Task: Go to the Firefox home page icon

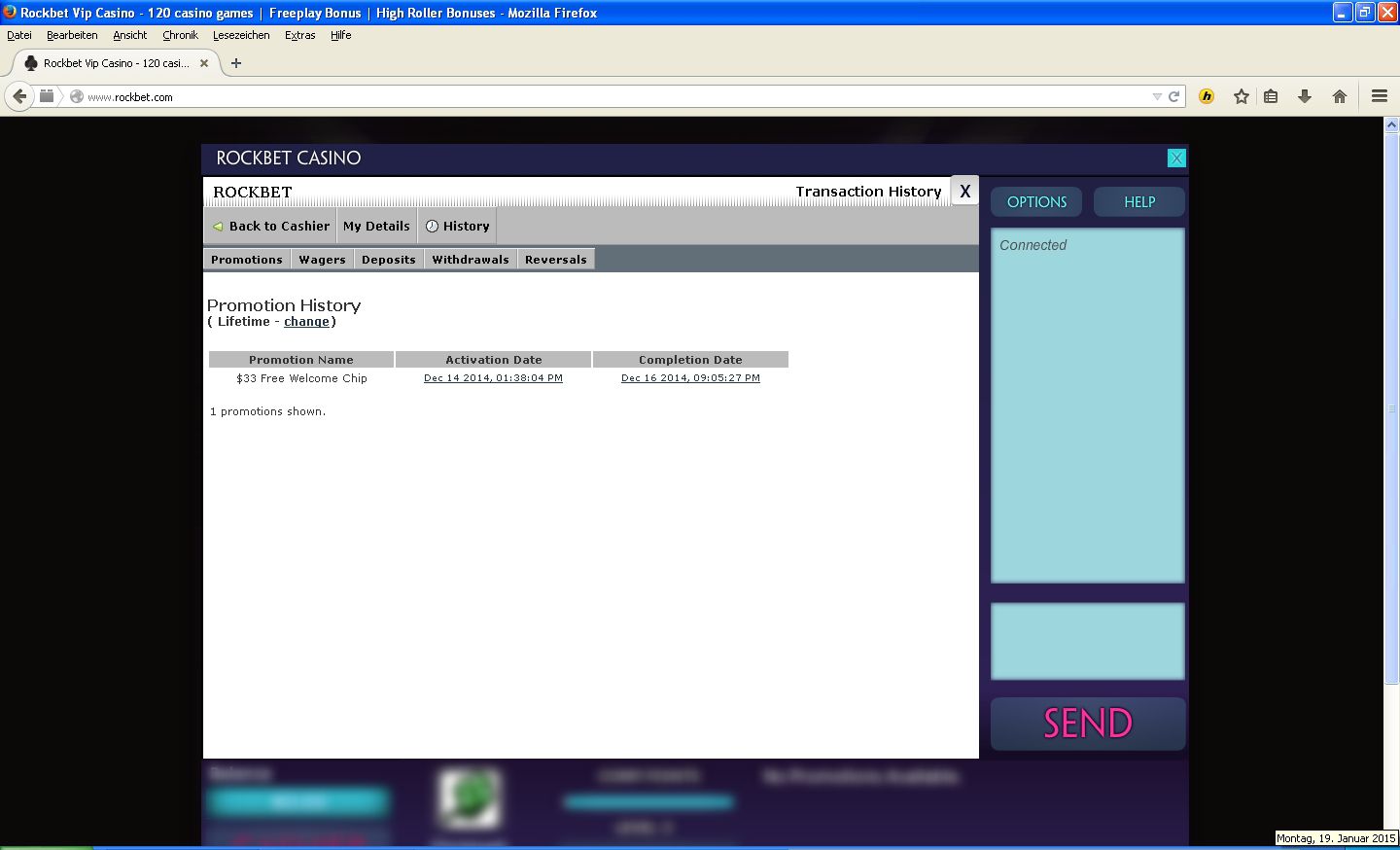Action: (1340, 96)
